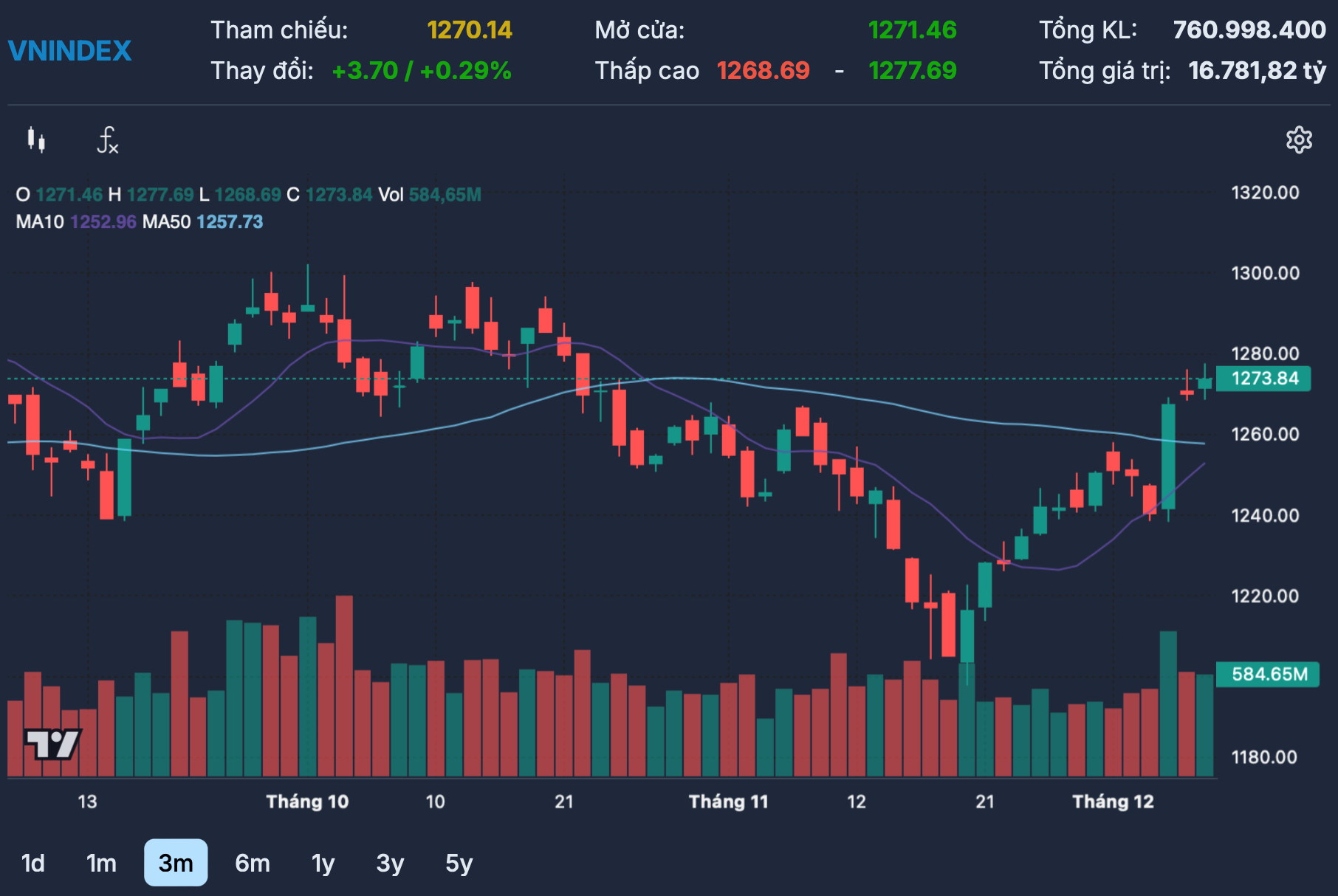
Task: Open the fx indicators menu
Action: [x=108, y=139]
